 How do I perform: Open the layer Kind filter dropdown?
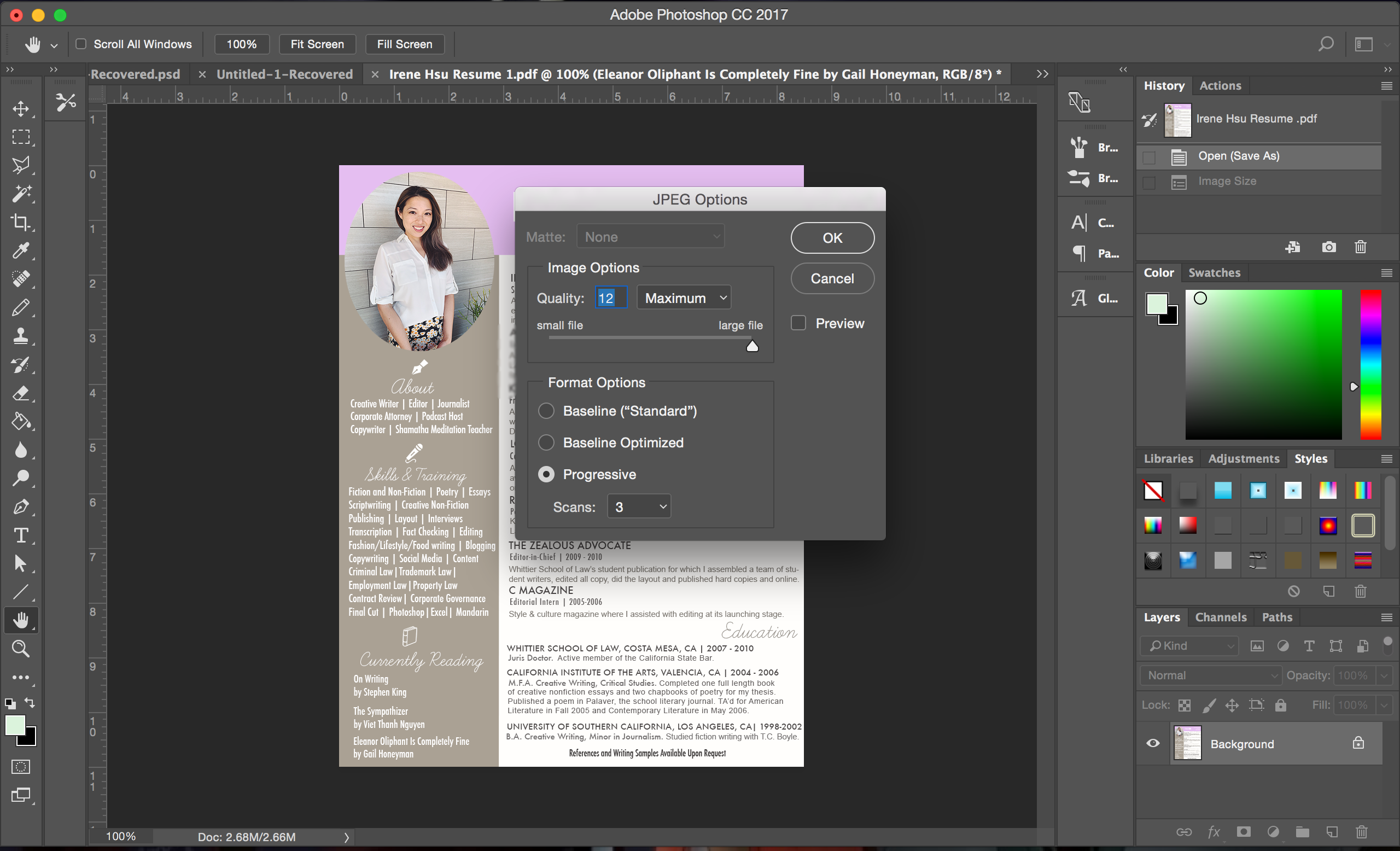pyautogui.click(x=1189, y=645)
